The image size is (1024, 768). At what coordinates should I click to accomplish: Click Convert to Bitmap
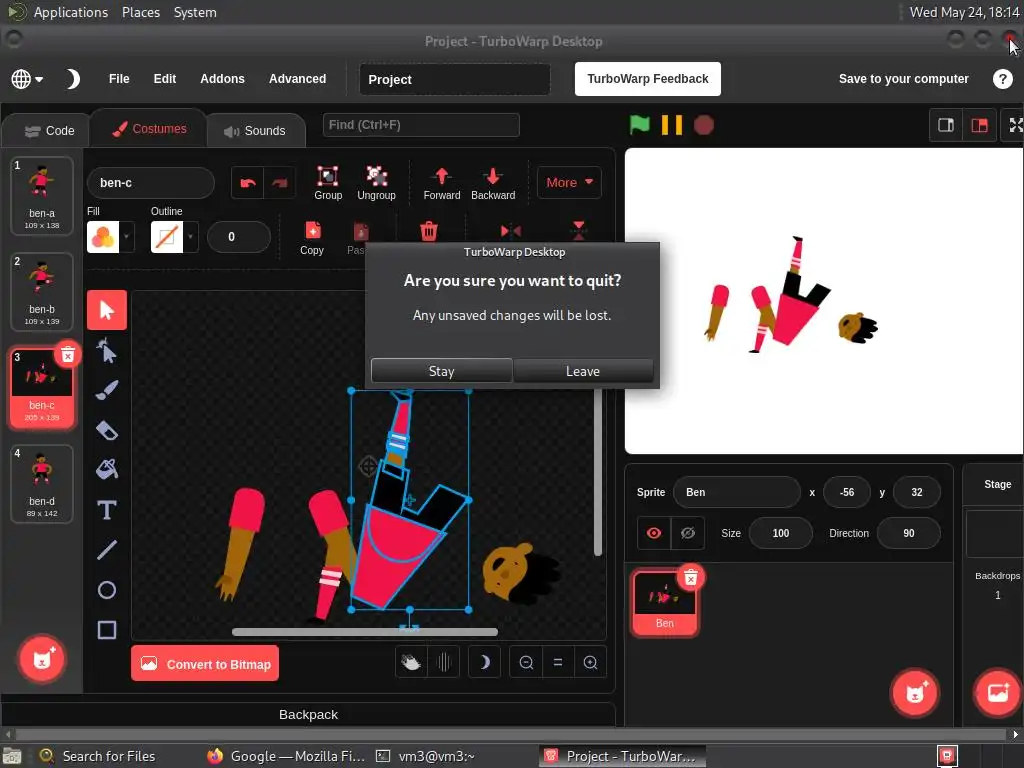[x=205, y=664]
